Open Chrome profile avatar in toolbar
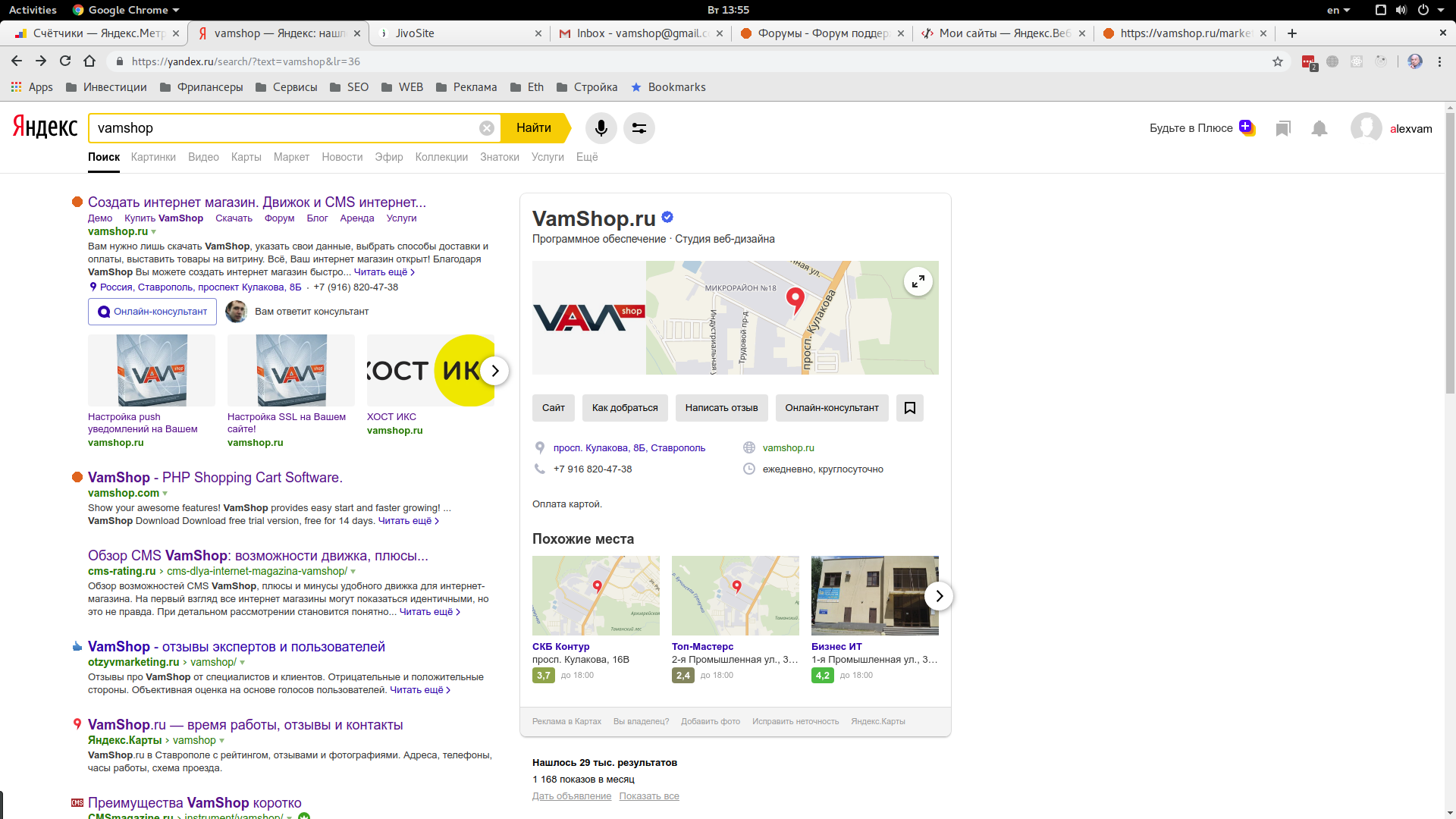This screenshot has height=819, width=1456. coord(1415,61)
